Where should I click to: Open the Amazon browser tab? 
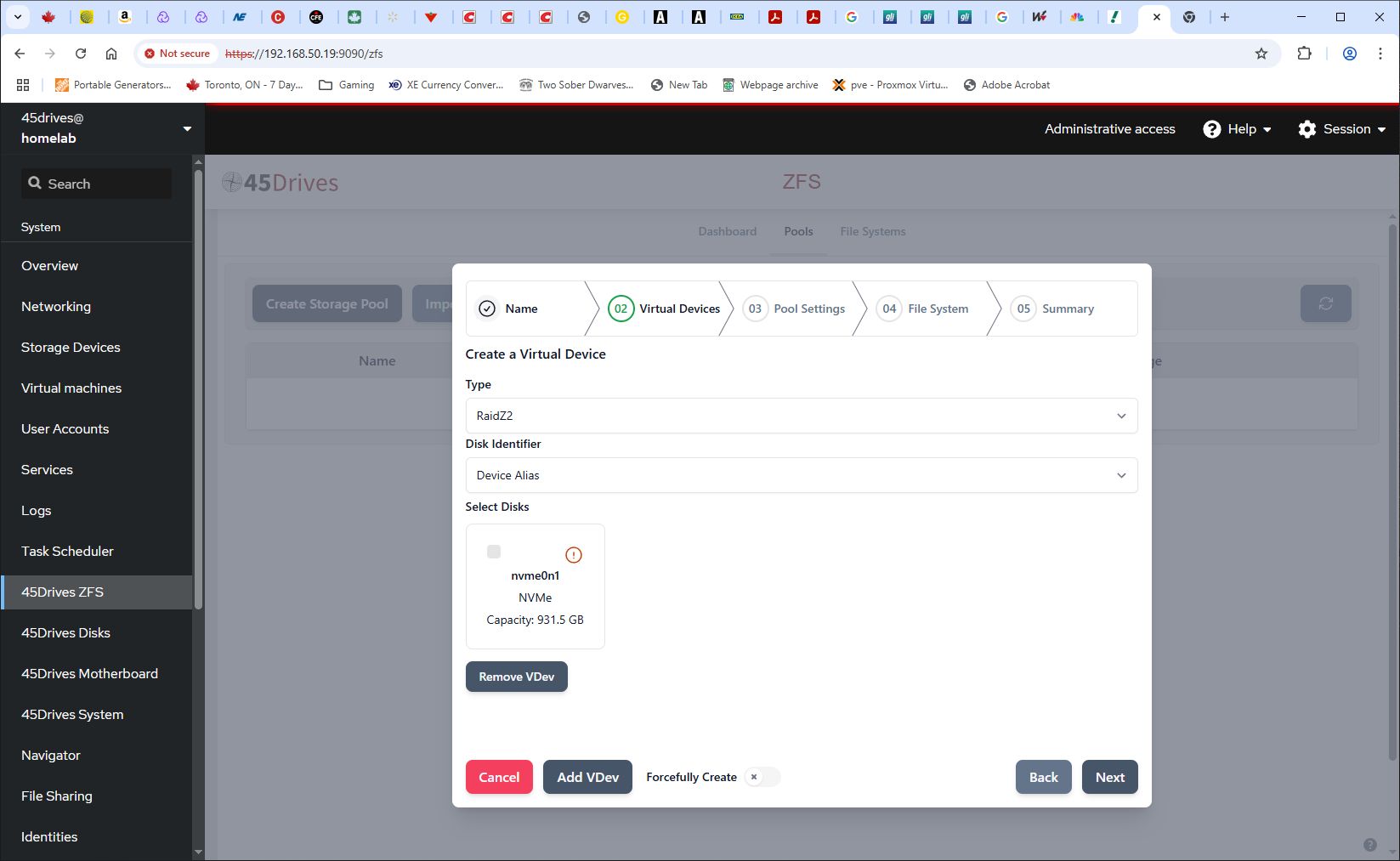(125, 17)
